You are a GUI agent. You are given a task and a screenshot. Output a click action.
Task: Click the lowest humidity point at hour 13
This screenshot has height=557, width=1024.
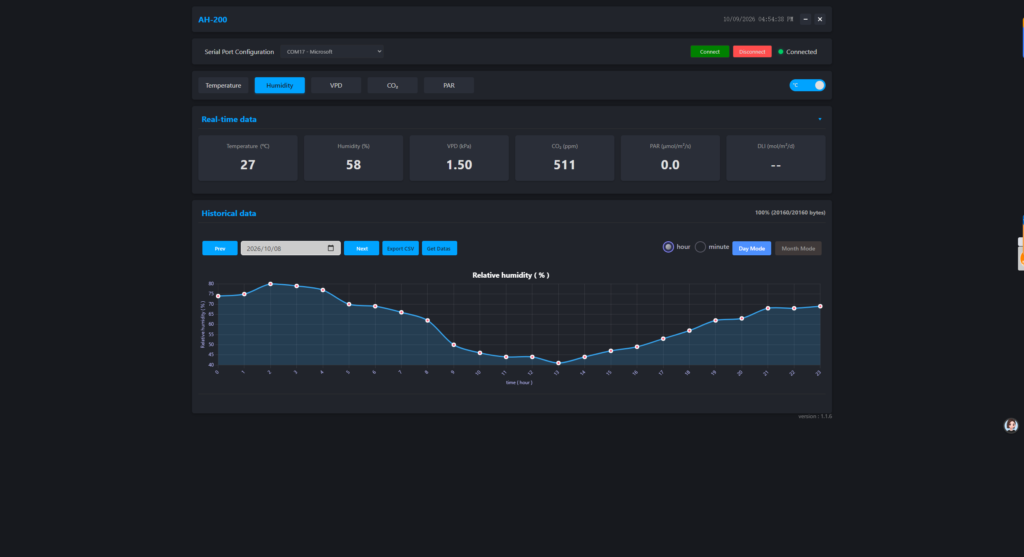tap(558, 363)
